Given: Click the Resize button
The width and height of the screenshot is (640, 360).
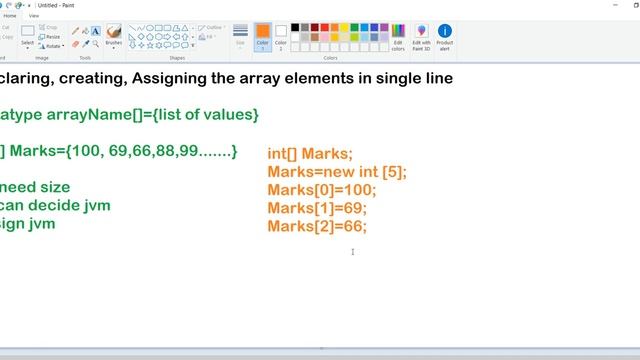Looking at the screenshot, I should 49,37.
